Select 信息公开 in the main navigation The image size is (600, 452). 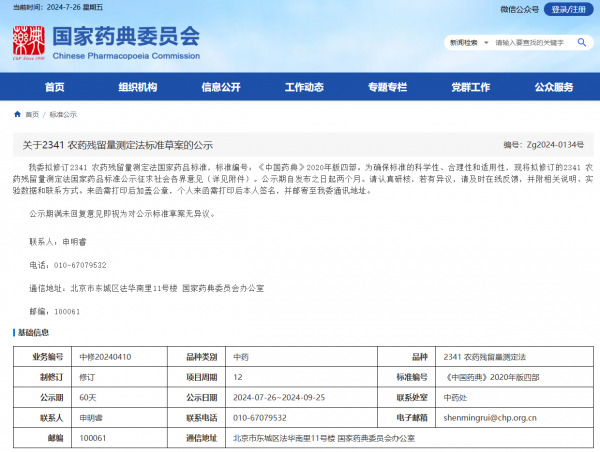tap(221, 87)
